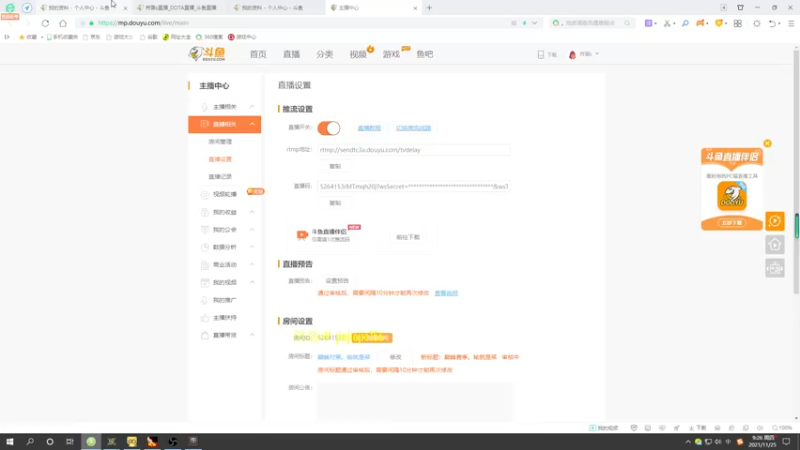The width and height of the screenshot is (800, 450).
Task: Toggle the 直播开关 live switch
Action: click(x=329, y=128)
